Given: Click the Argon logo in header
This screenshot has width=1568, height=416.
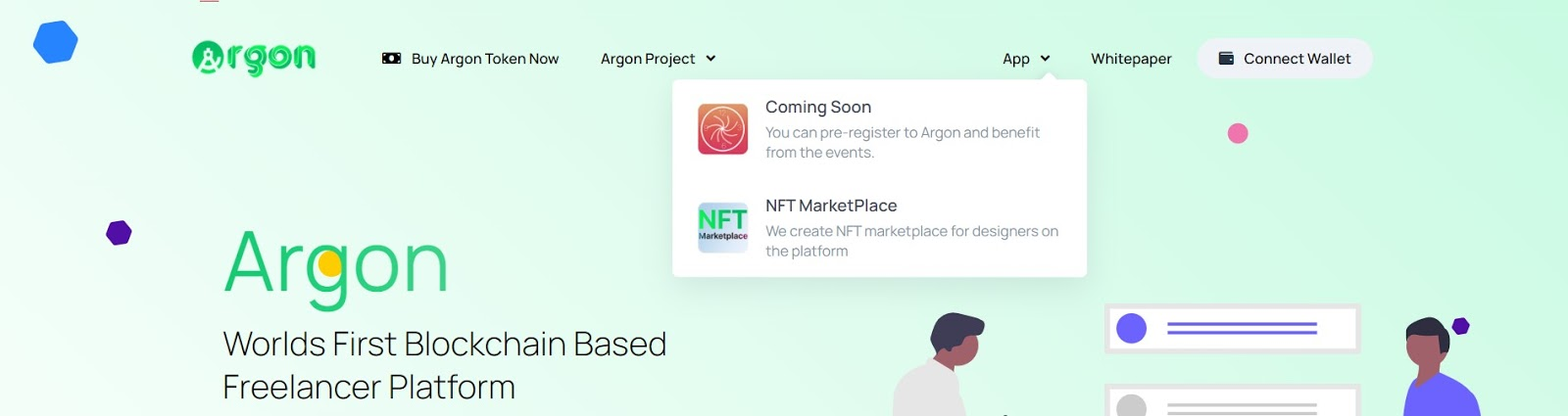Looking at the screenshot, I should 254,58.
